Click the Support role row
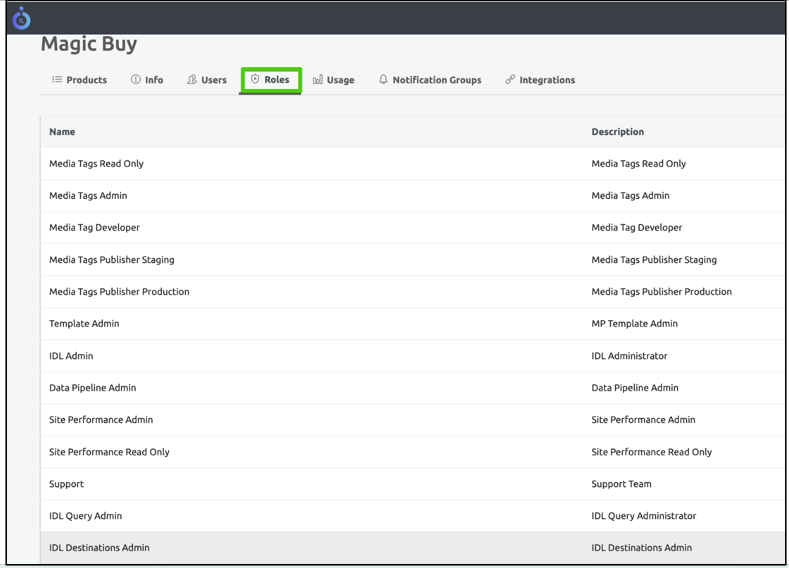This screenshot has height=568, width=789. coord(67,484)
